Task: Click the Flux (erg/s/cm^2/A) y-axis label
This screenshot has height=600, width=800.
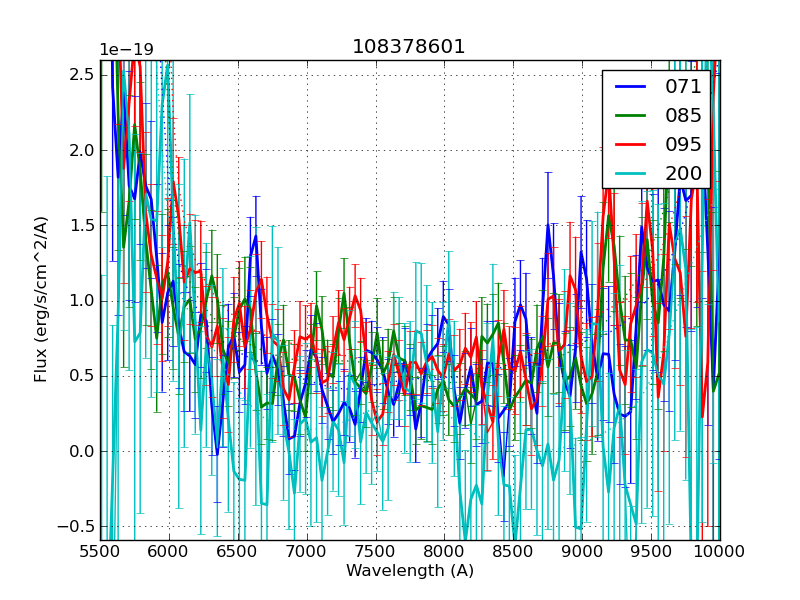Action: tap(41, 300)
